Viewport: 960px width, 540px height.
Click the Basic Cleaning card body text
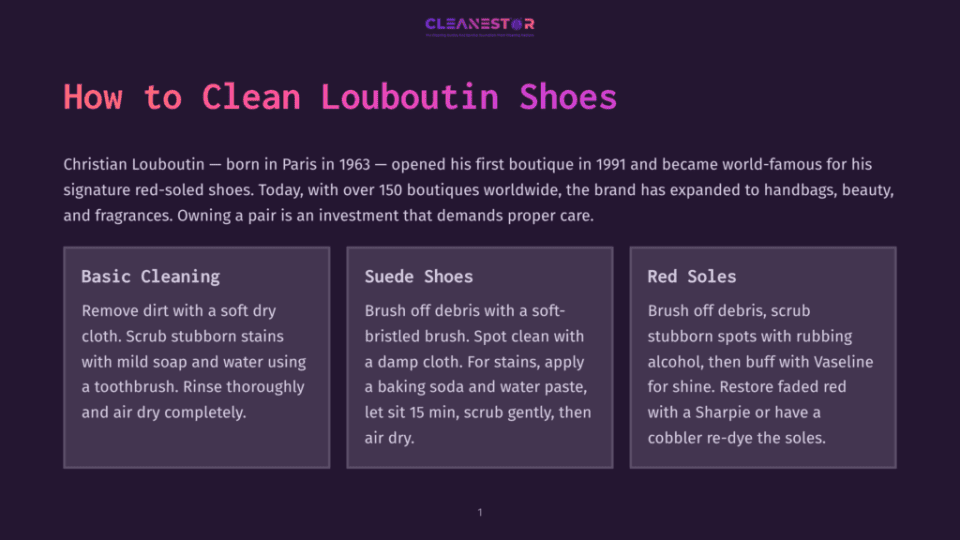(x=194, y=361)
